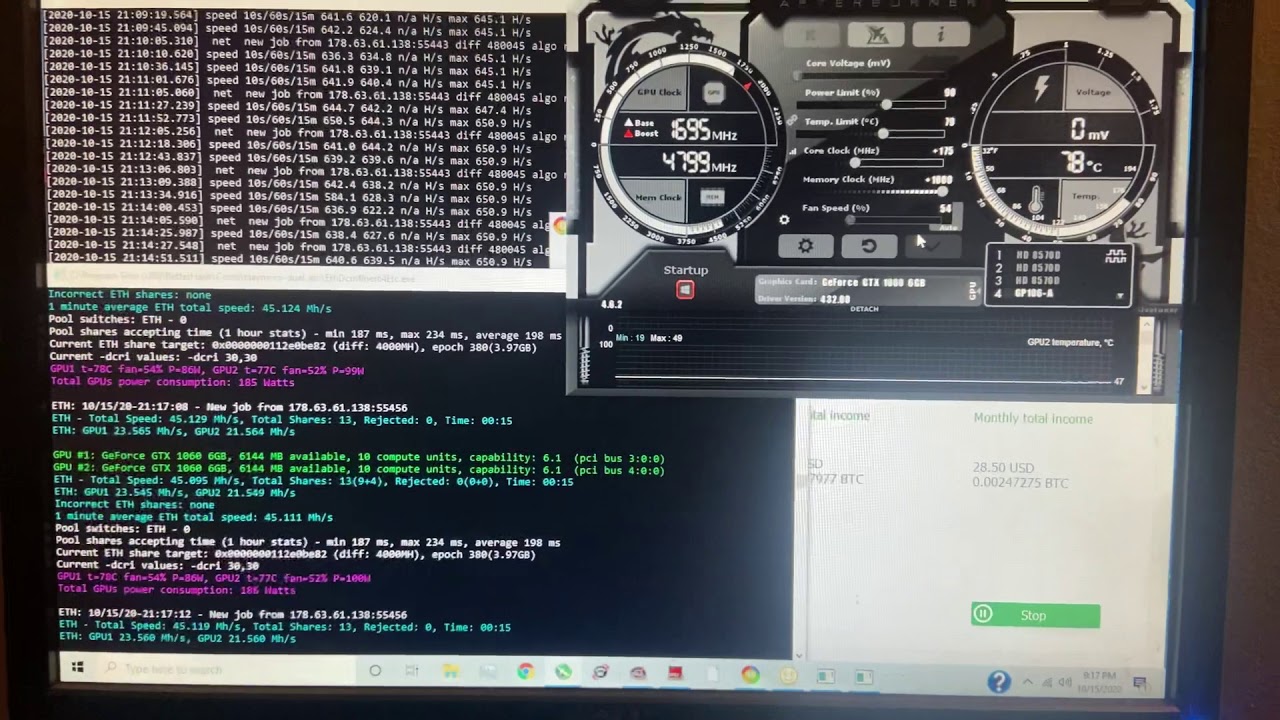Adjust the Power Limit (%) slider handle
1280x720 pixels.
886,105
